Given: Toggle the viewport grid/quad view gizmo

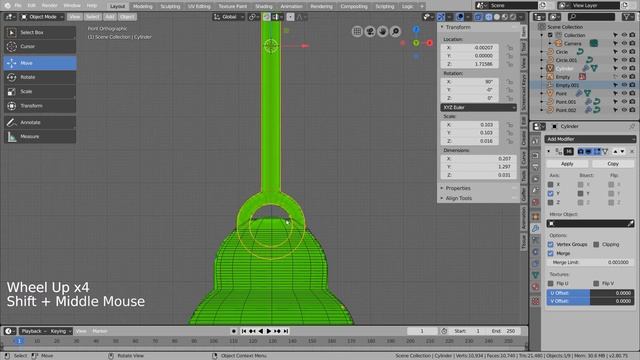Looking at the screenshot, I should click(357, 31).
